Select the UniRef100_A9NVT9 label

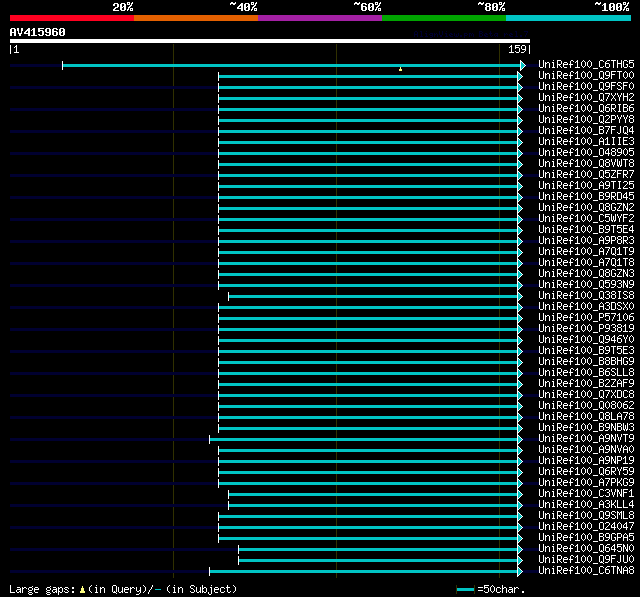(x=586, y=439)
